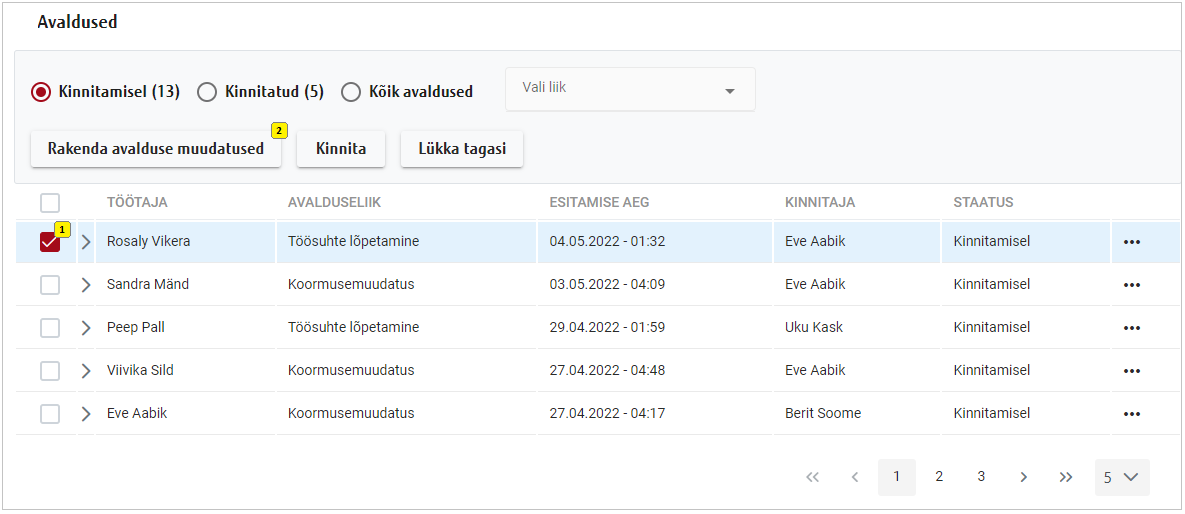Screen dimensions: 1185x514
Task: Switch to page 2
Action: 939,477
